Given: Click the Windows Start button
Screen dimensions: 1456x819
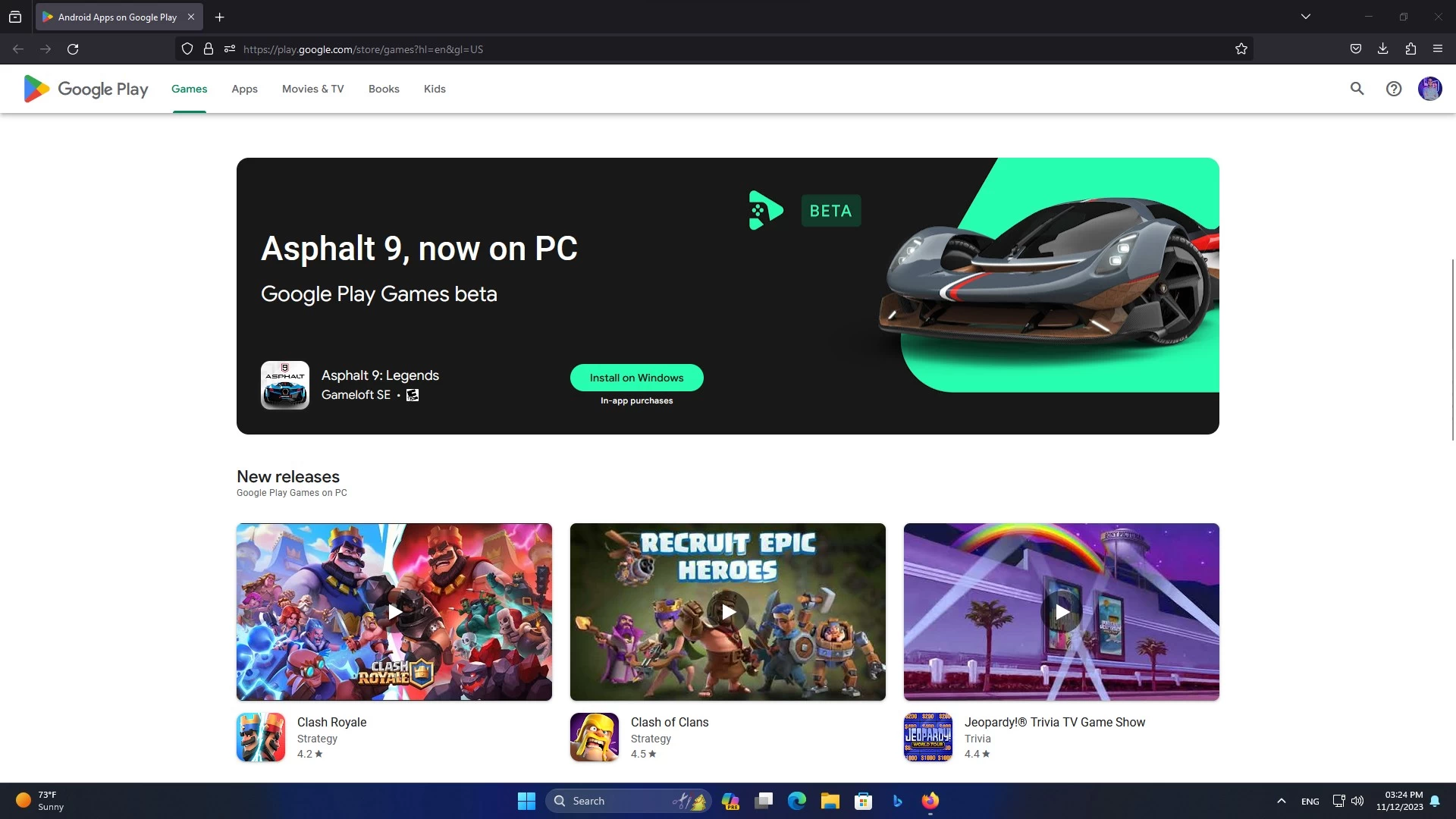Looking at the screenshot, I should point(526,801).
